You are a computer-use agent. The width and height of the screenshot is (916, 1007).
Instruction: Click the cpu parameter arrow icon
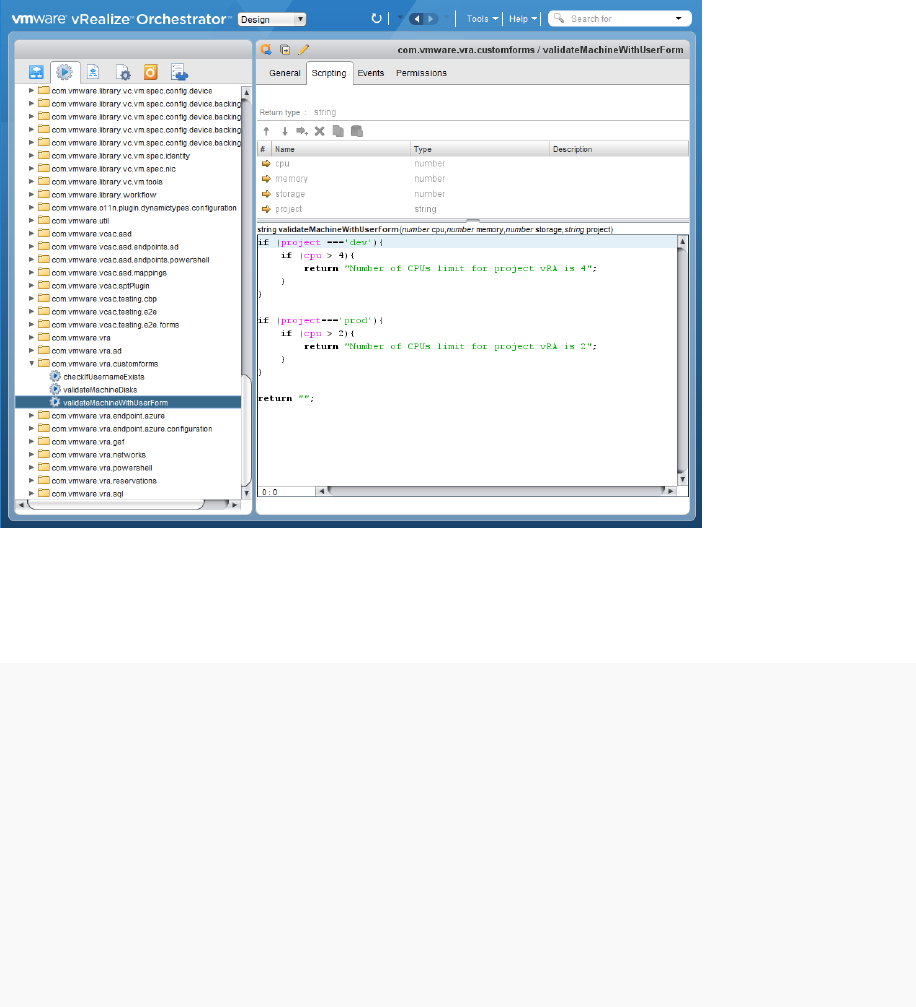click(266, 164)
